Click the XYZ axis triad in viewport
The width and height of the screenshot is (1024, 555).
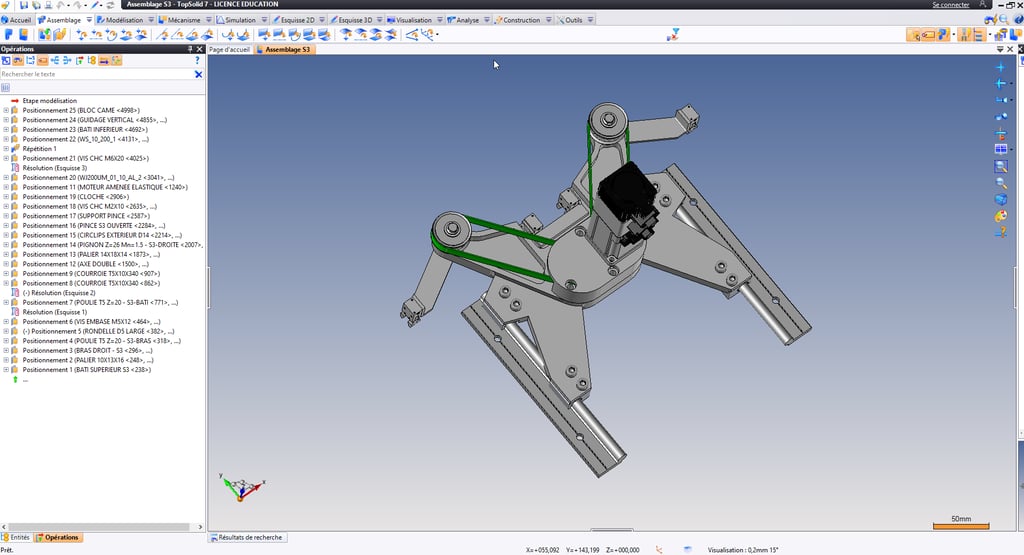pyautogui.click(x=242, y=487)
